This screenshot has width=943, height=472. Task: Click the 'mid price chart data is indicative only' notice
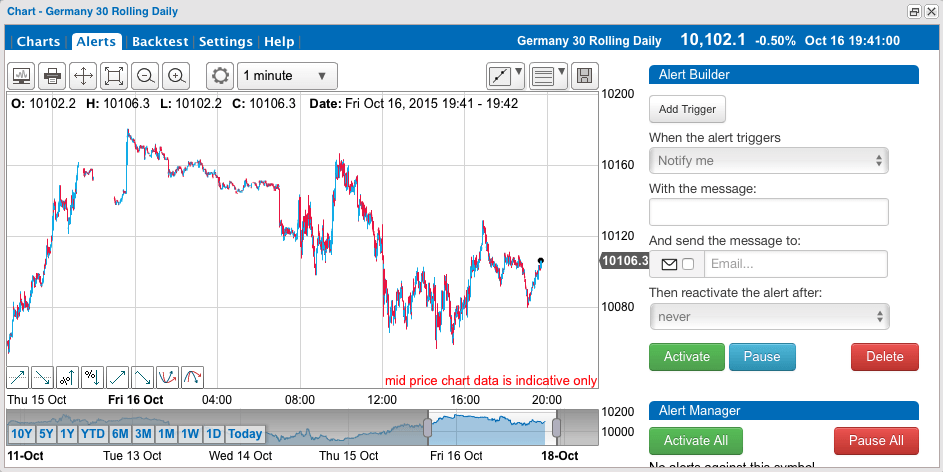(x=491, y=381)
